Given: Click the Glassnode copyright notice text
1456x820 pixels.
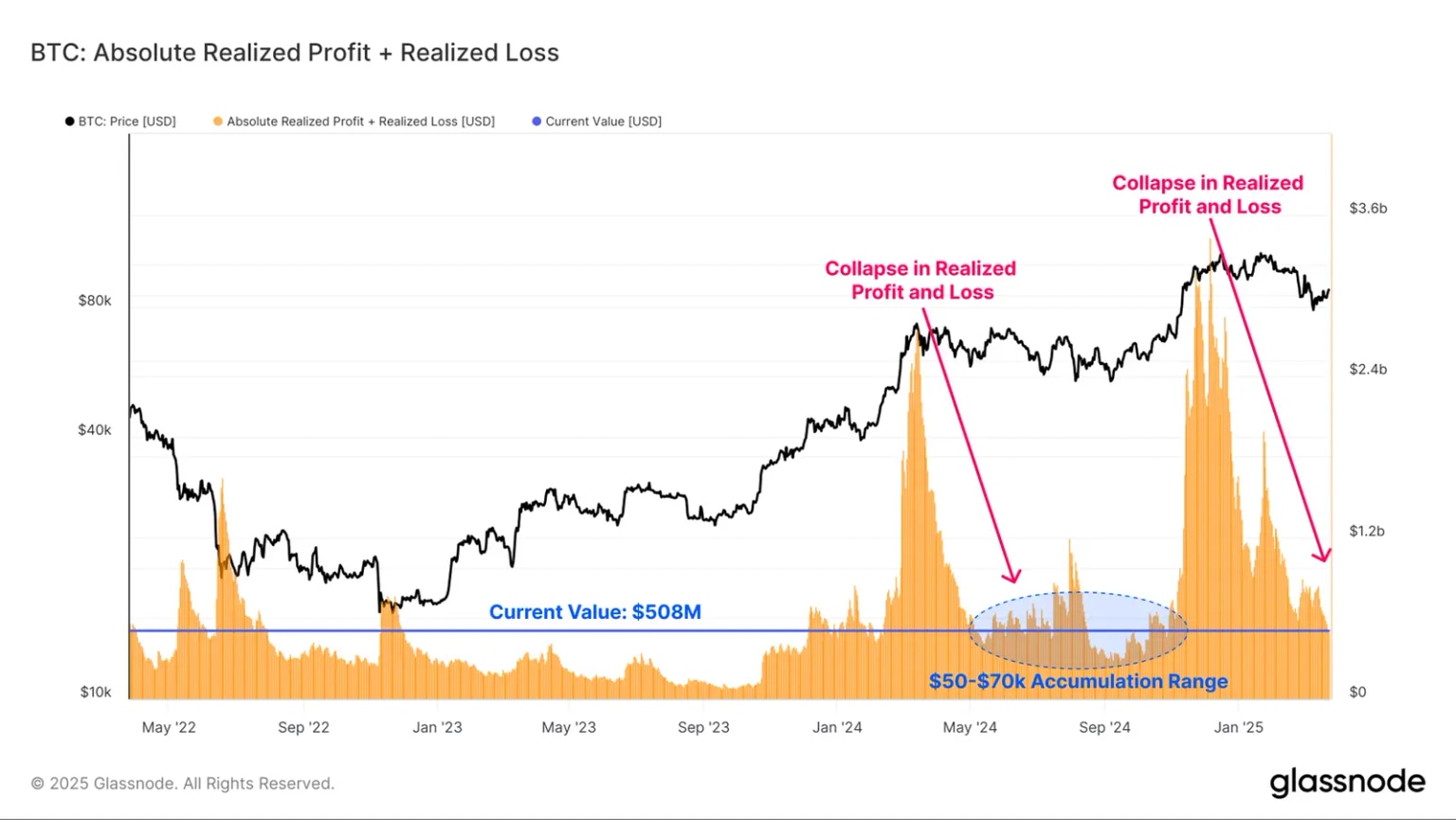Looking at the screenshot, I should tap(182, 783).
